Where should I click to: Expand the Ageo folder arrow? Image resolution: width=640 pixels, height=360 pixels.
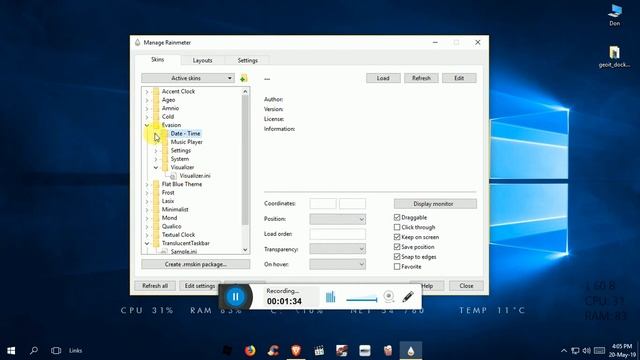click(x=147, y=100)
